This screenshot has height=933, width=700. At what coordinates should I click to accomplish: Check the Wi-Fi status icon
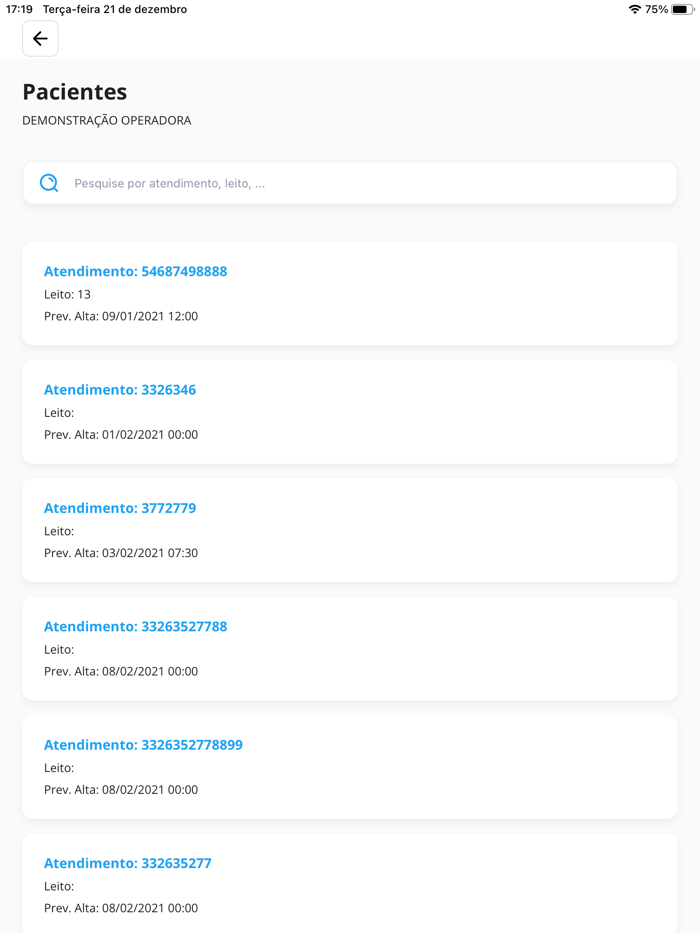pyautogui.click(x=635, y=9)
